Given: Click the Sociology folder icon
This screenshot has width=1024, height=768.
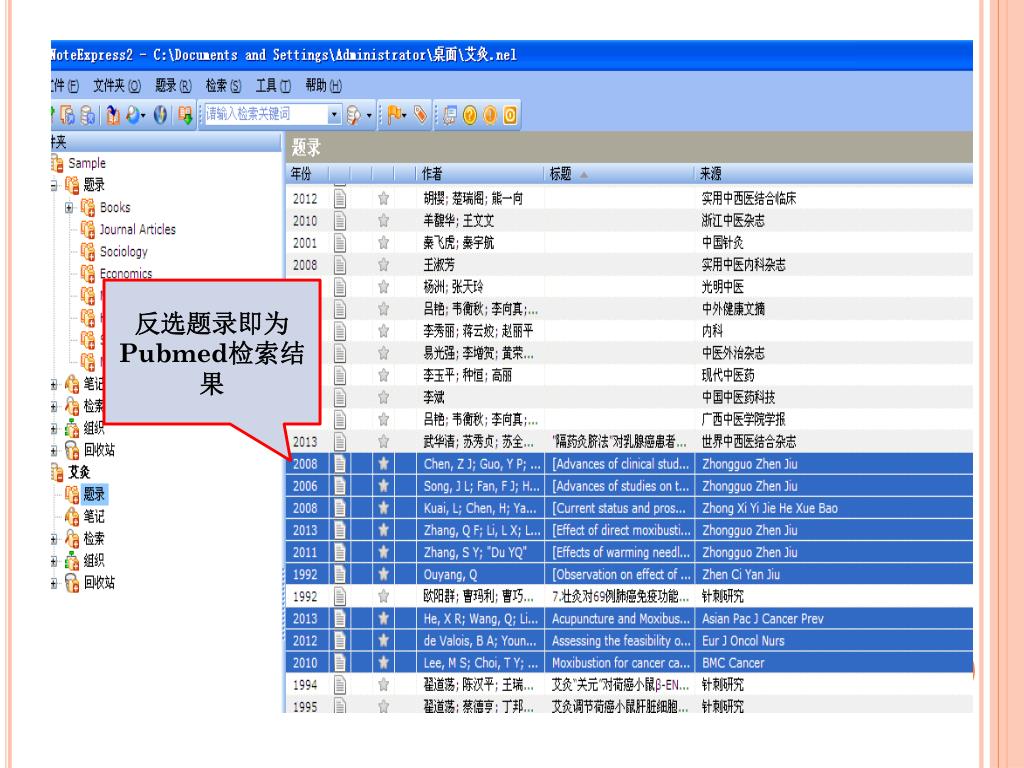Looking at the screenshot, I should [x=88, y=251].
